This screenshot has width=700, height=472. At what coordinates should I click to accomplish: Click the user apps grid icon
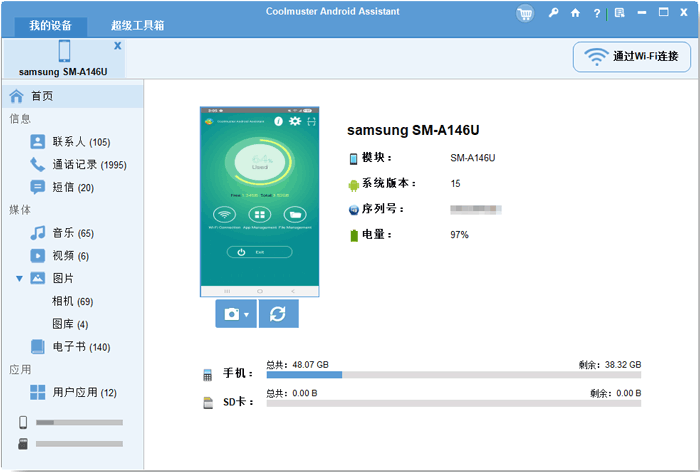38,393
